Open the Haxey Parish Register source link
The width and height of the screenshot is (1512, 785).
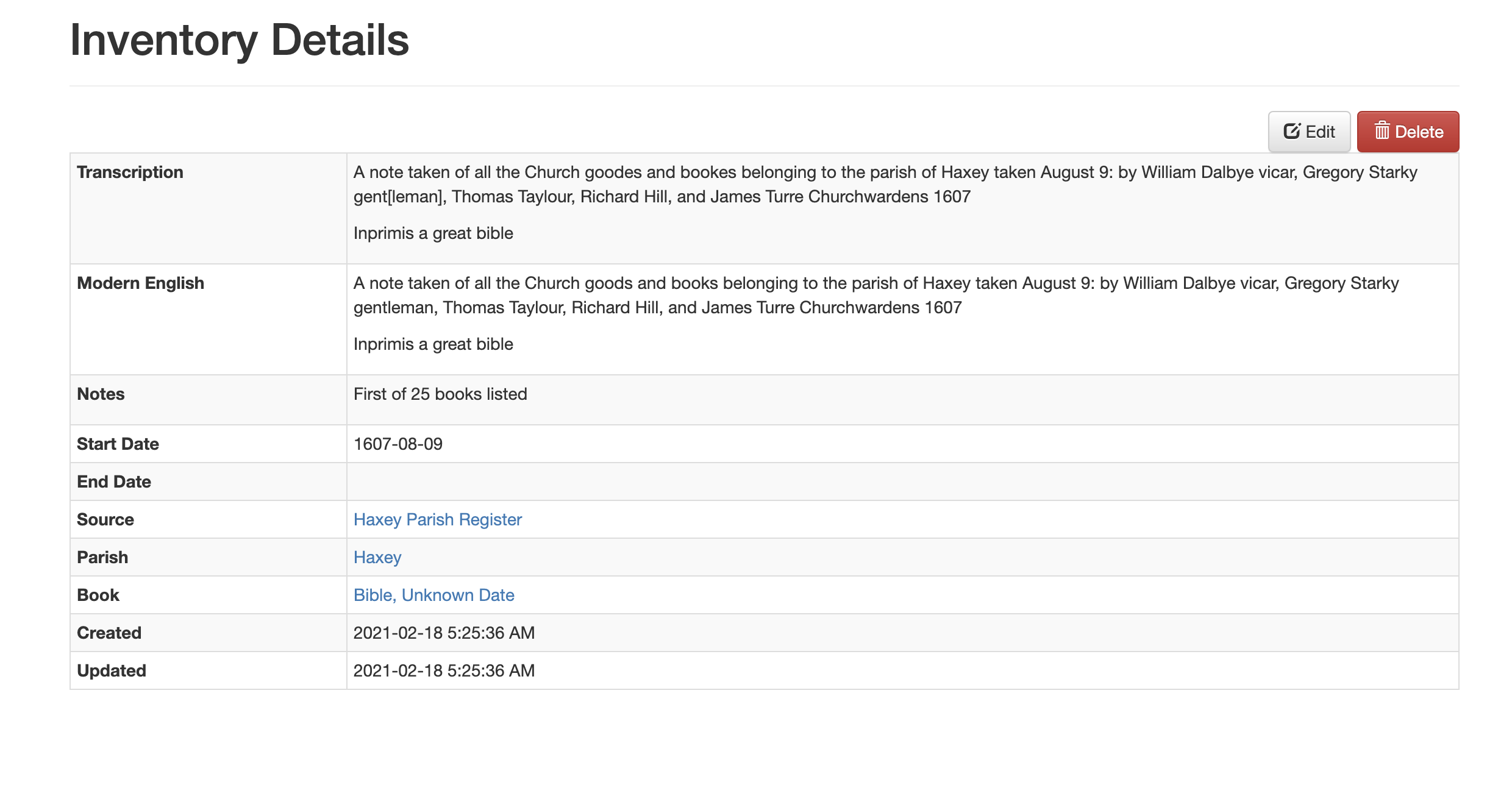(x=437, y=519)
